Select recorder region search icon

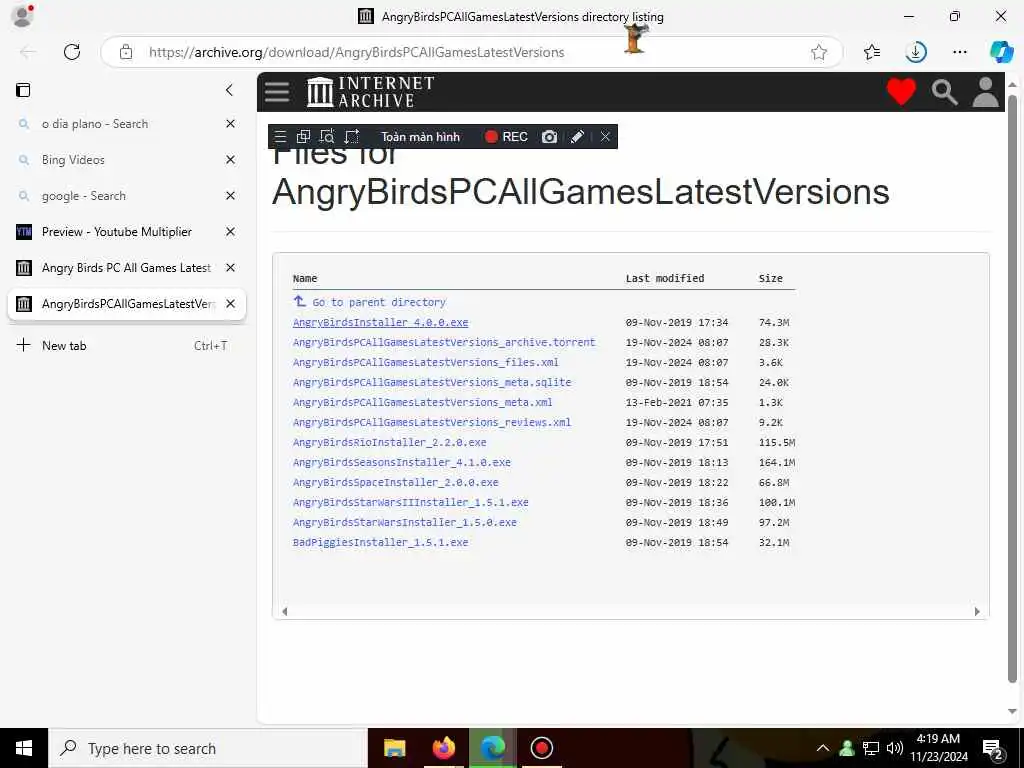point(327,136)
